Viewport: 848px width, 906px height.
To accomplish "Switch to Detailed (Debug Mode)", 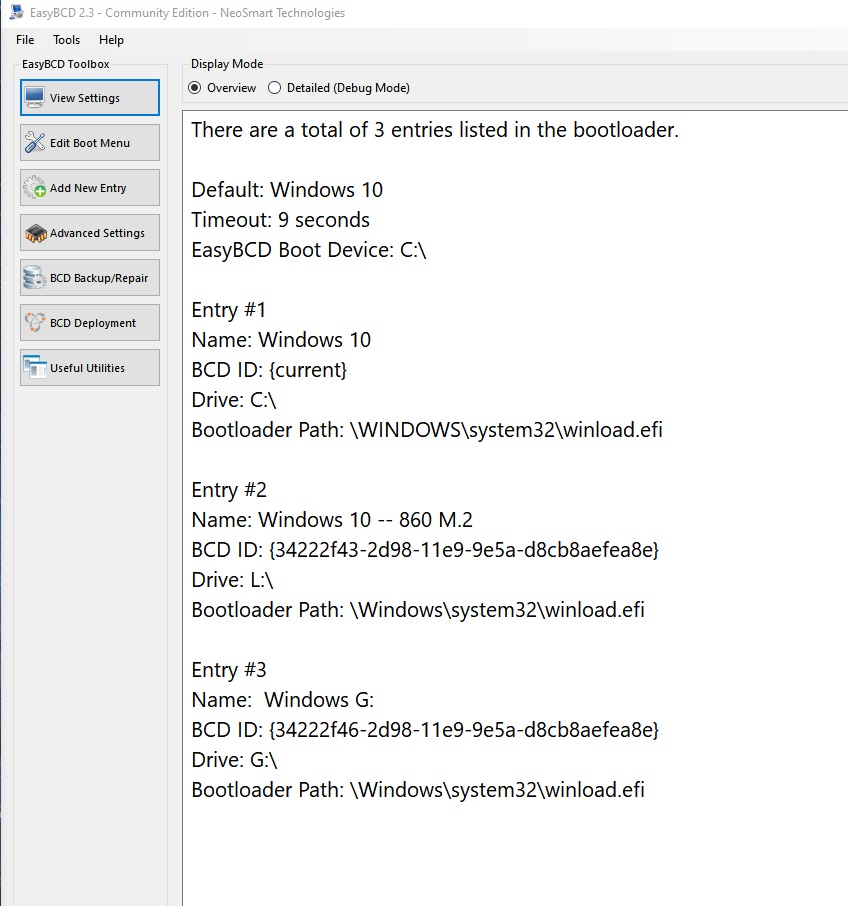I will pos(339,88).
